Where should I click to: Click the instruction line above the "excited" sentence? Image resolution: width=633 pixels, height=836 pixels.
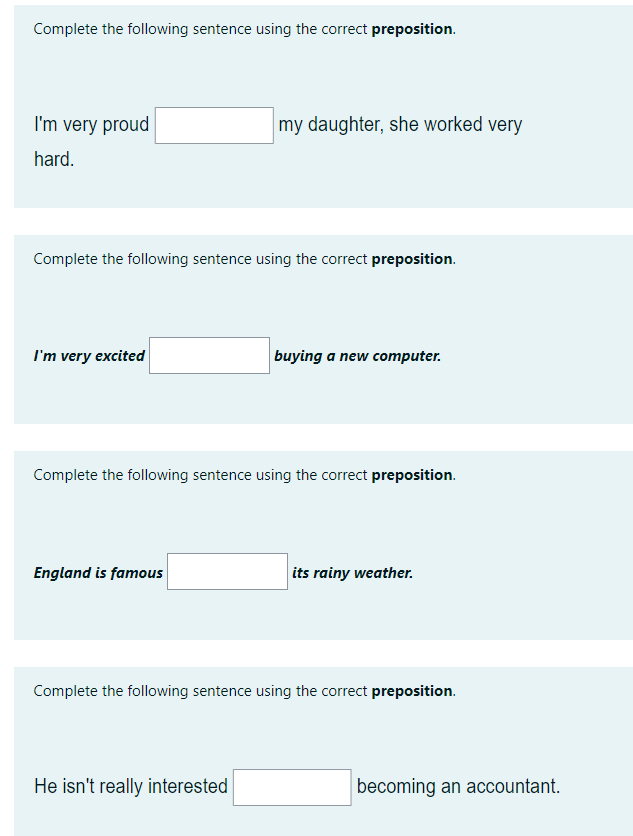245,259
